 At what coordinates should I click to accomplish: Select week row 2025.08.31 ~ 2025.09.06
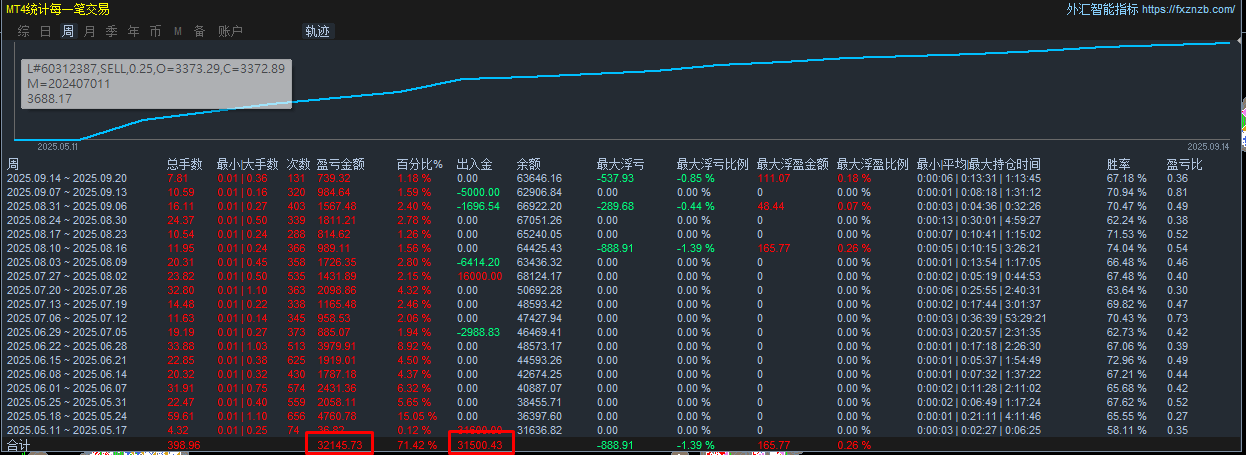(623, 206)
